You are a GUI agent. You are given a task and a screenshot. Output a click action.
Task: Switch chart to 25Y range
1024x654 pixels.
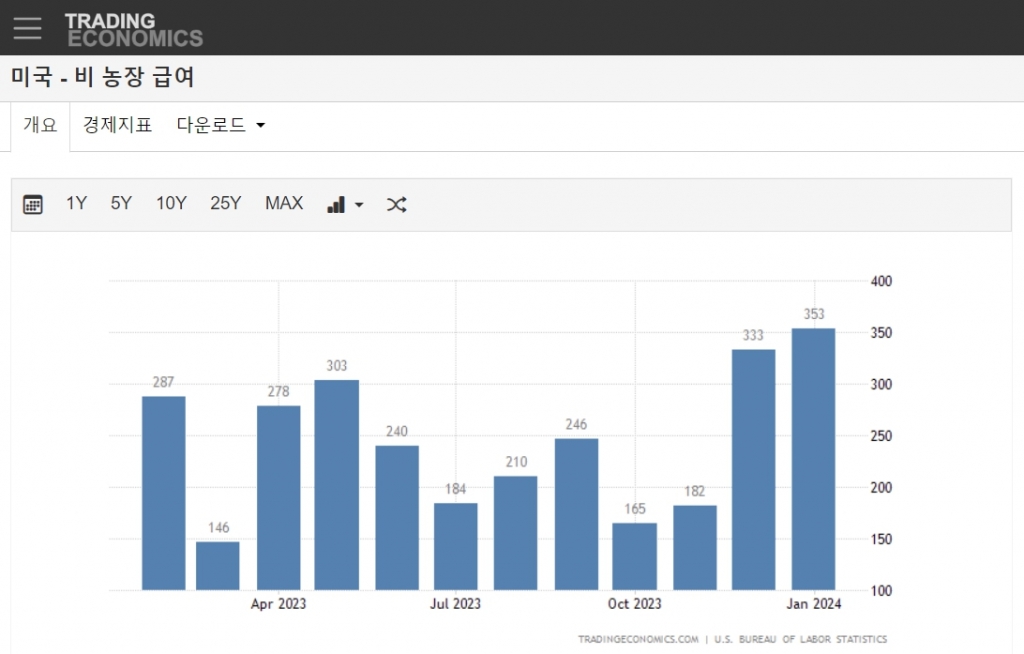226,204
